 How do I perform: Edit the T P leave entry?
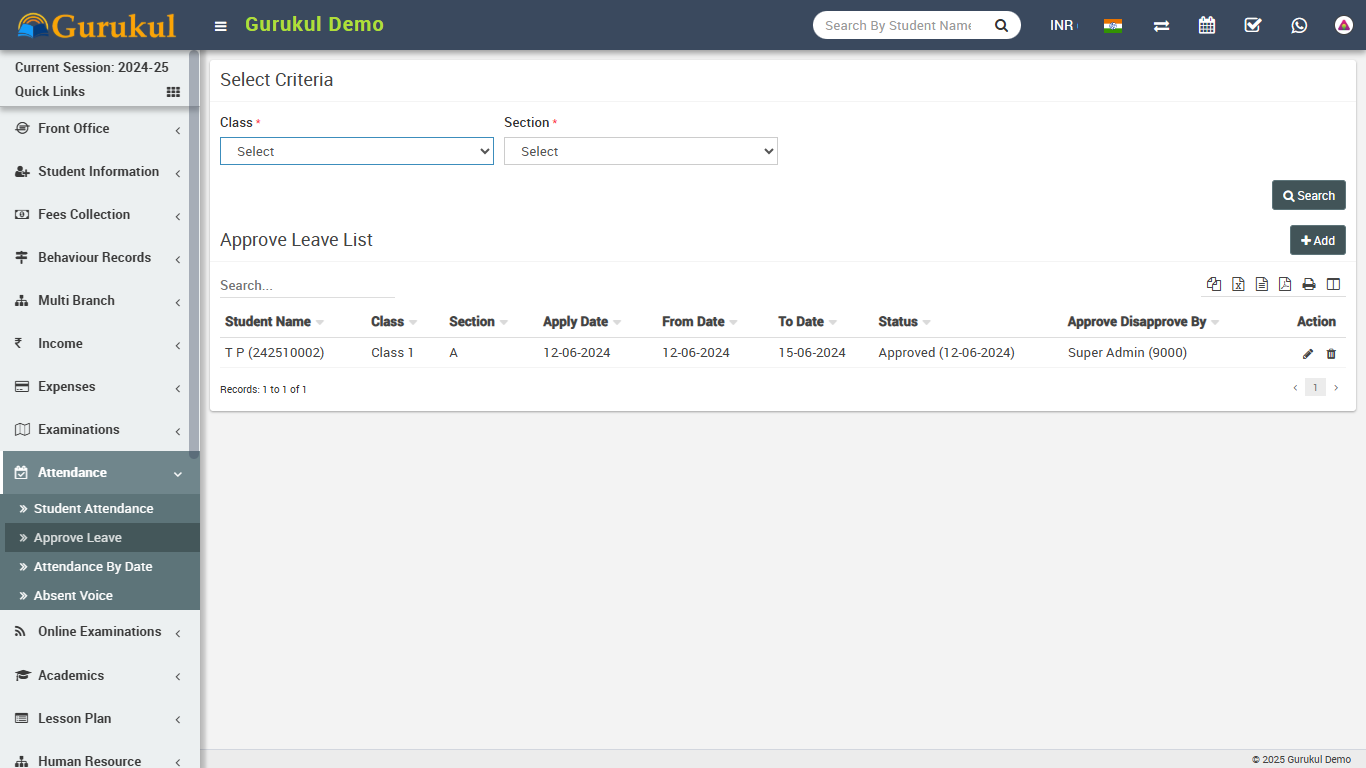tap(1308, 354)
